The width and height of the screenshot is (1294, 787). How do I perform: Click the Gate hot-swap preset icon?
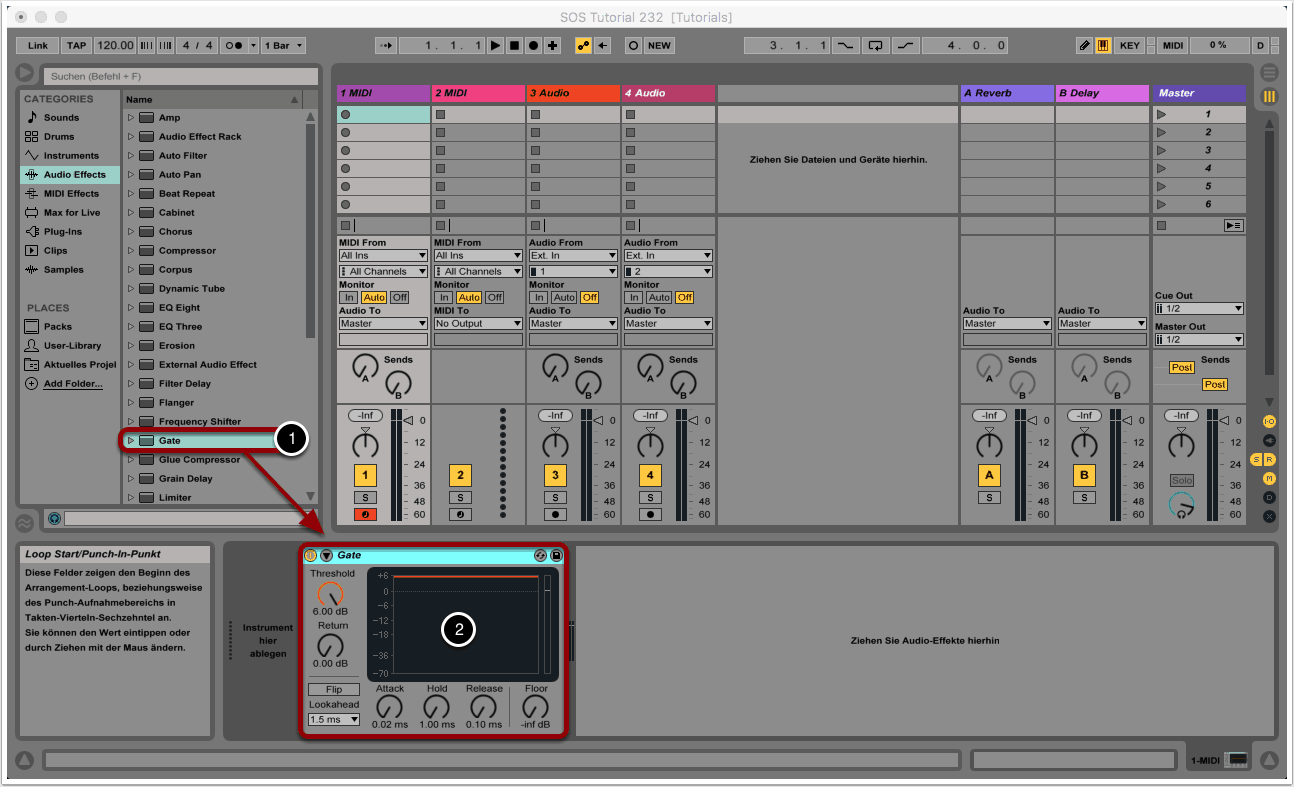[541, 555]
